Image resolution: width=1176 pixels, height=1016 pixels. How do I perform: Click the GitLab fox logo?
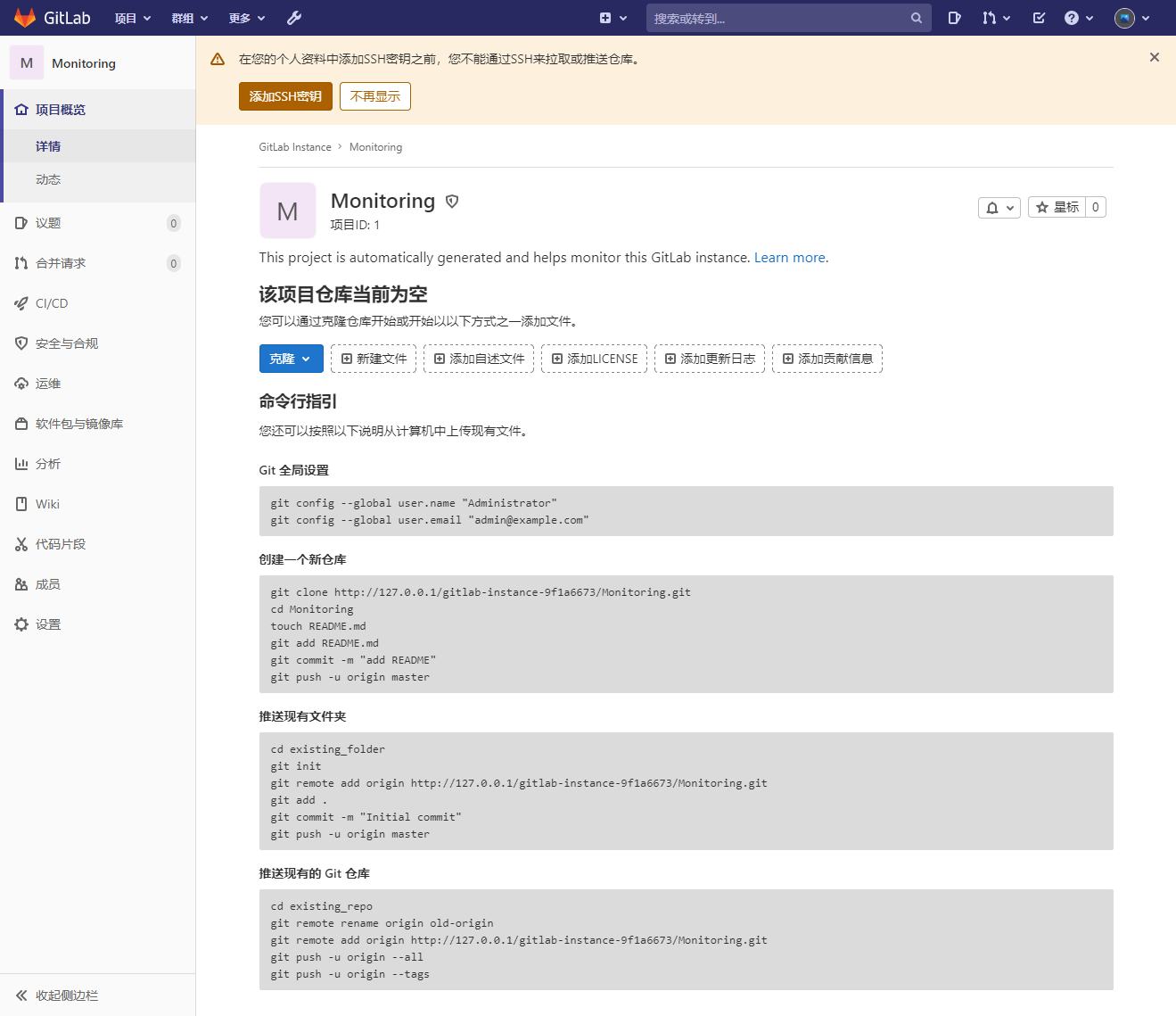click(25, 18)
